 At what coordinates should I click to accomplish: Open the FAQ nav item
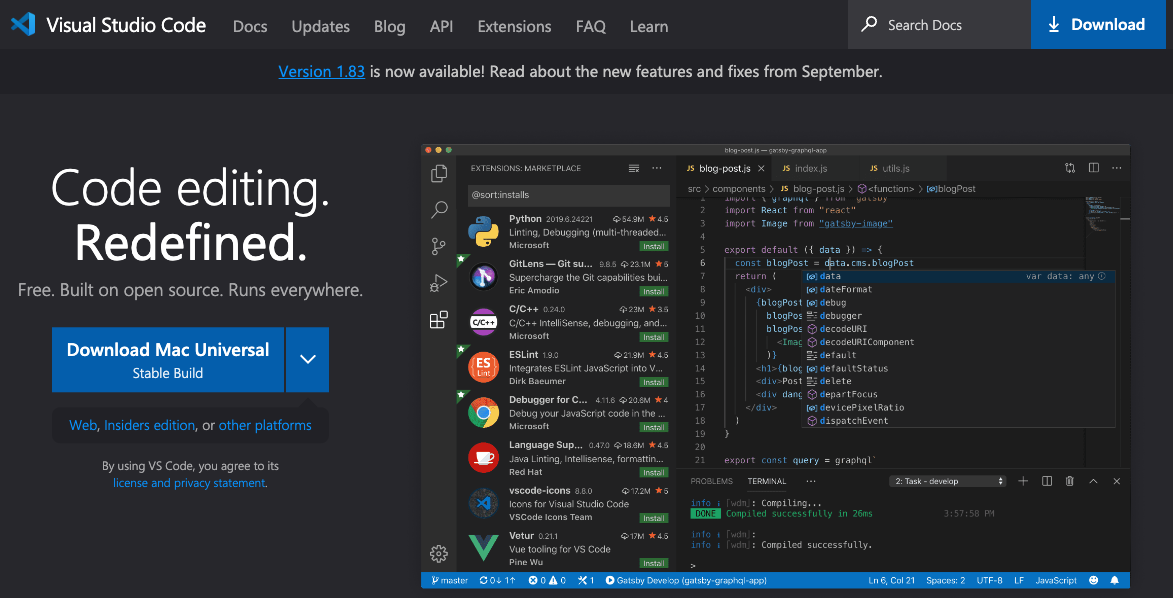point(591,26)
